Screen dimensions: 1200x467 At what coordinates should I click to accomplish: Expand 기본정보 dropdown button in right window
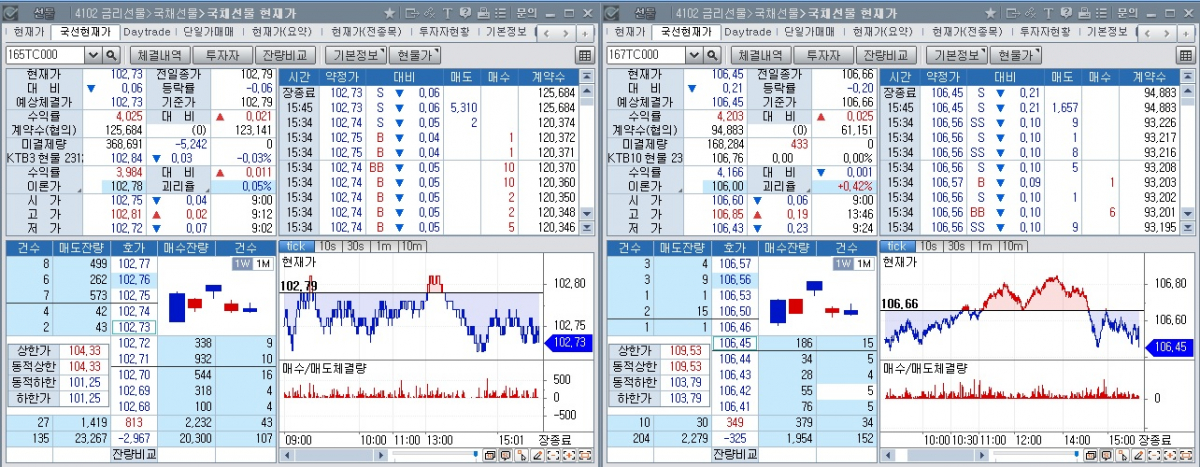click(958, 55)
